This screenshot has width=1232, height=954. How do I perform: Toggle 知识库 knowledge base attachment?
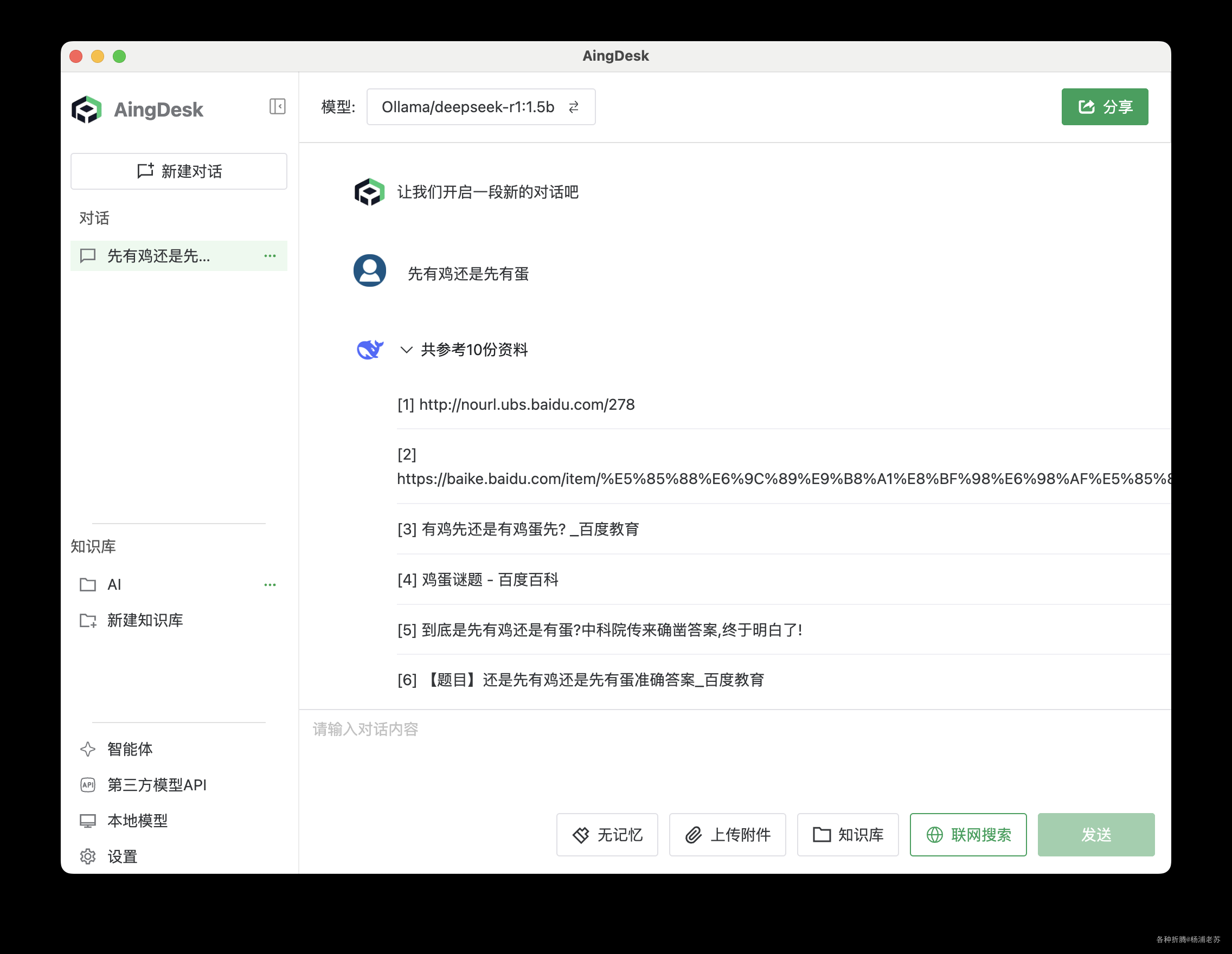848,834
